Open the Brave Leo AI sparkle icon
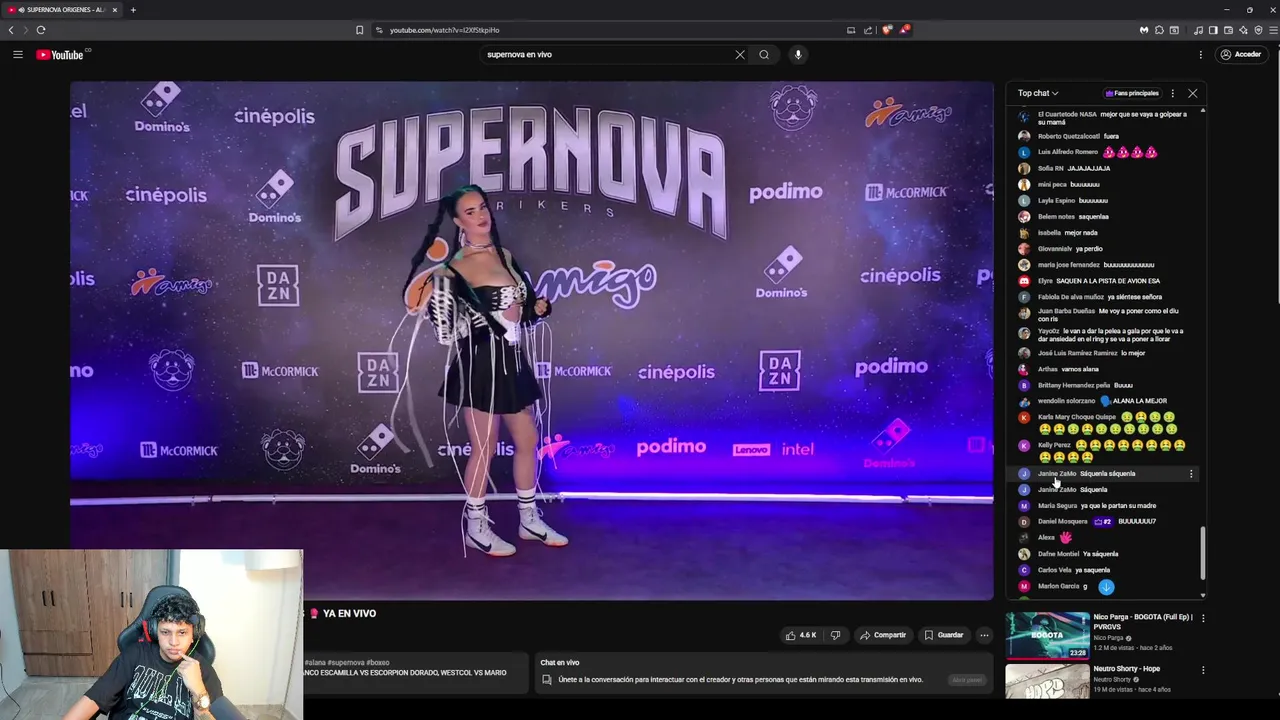The image size is (1280, 720). click(1243, 30)
